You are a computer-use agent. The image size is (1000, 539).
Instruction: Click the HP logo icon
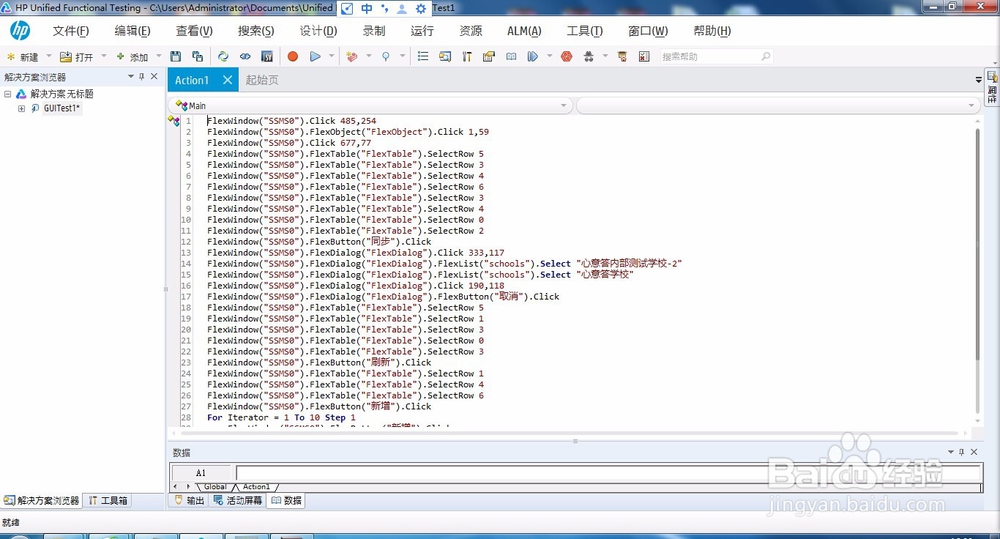pos(20,30)
